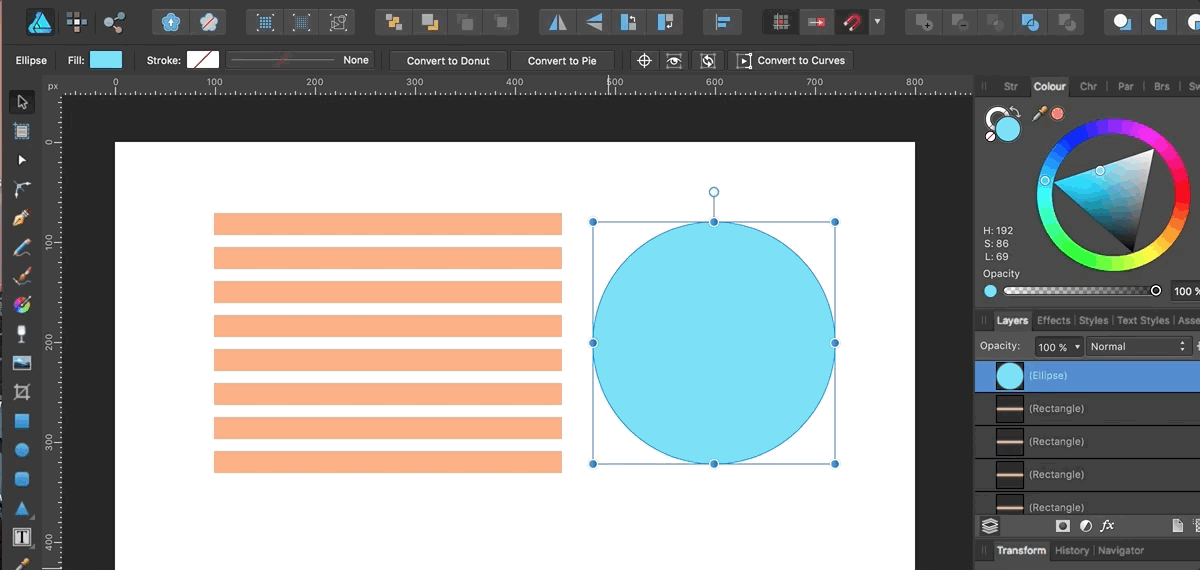Switch to the Effects tab

click(1053, 320)
